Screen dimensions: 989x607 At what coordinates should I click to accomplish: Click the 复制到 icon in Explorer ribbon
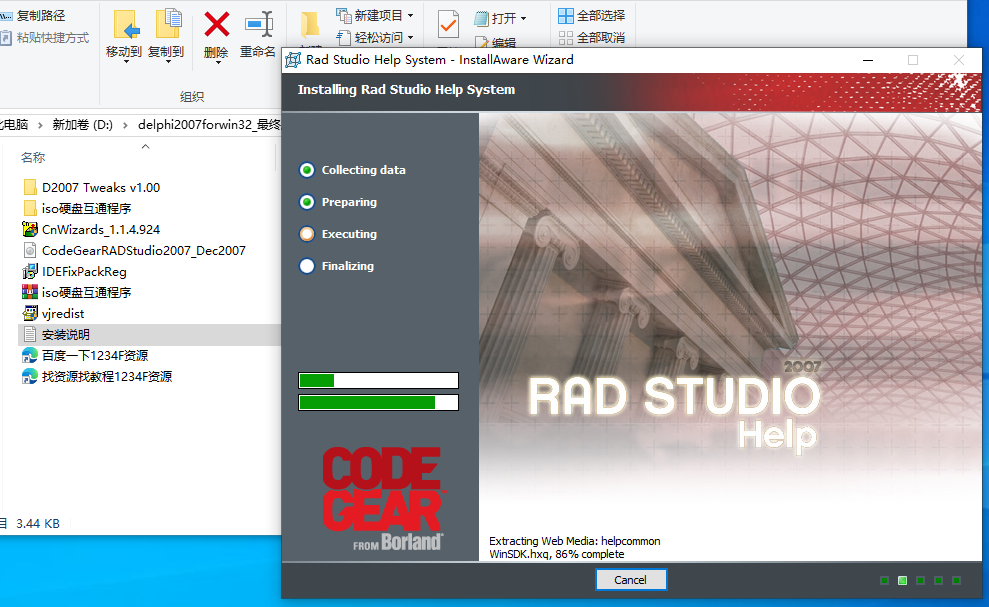(x=168, y=25)
